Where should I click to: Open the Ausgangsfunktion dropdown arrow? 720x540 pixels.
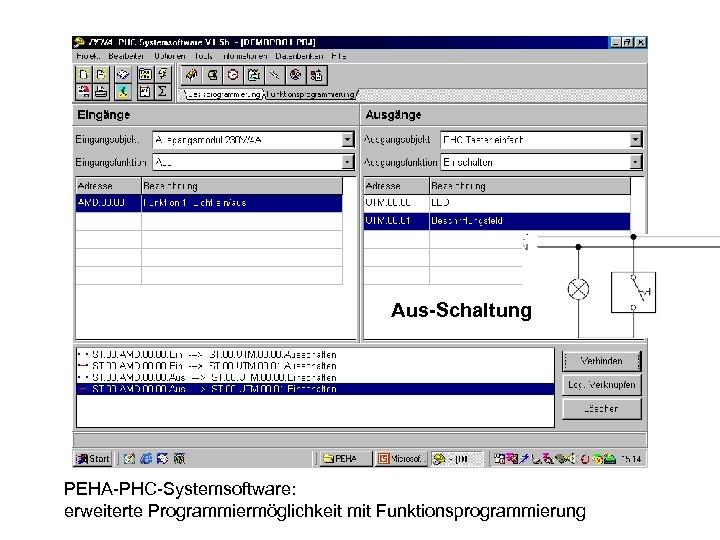point(636,162)
